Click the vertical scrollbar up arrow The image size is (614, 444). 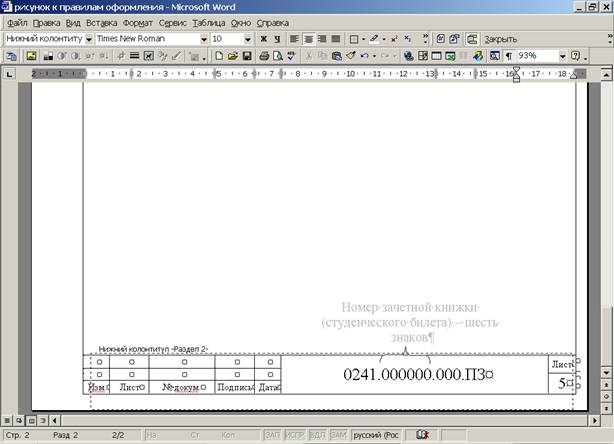click(x=606, y=74)
